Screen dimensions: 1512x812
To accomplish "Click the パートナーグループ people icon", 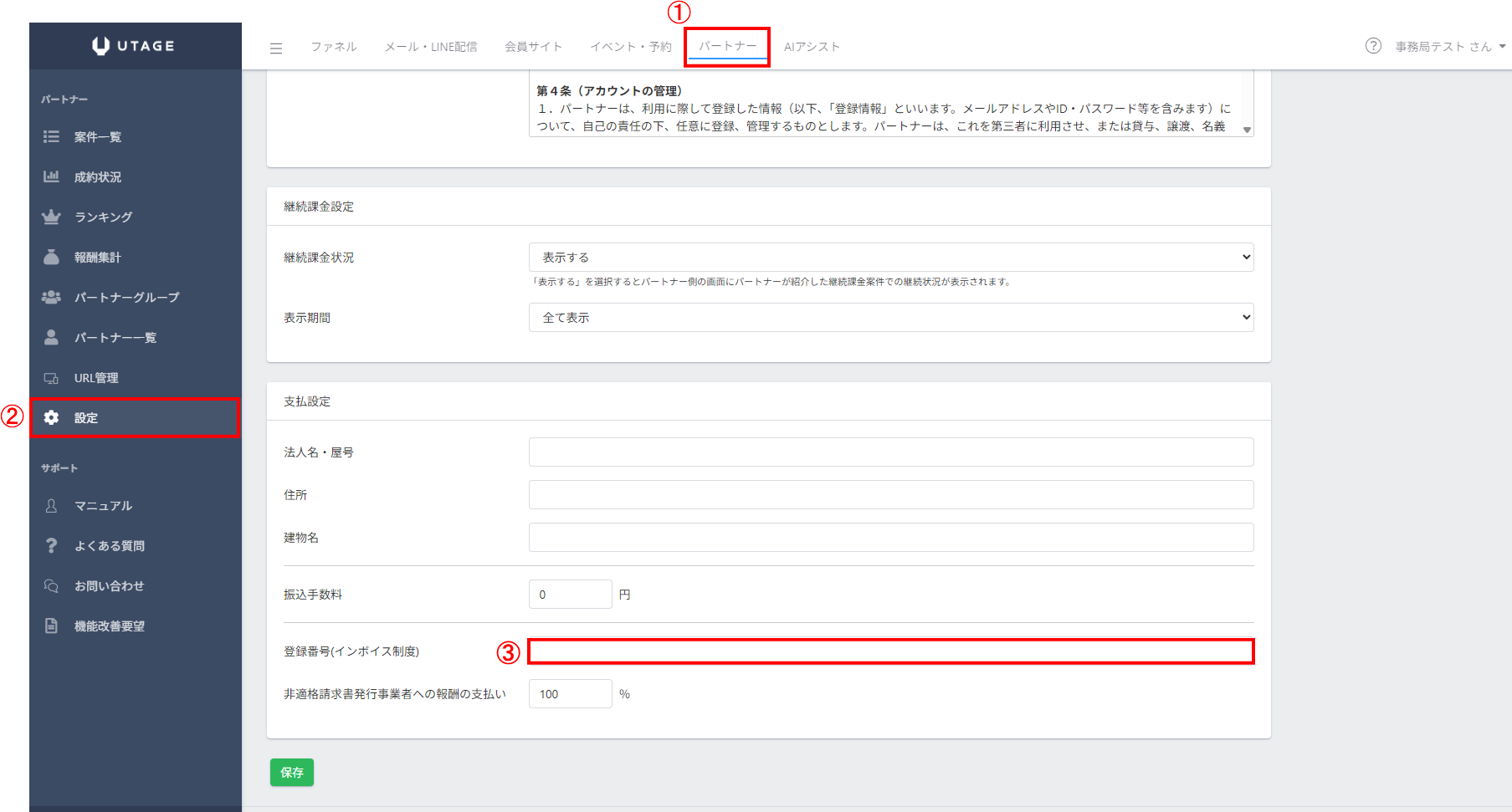I will point(51,297).
